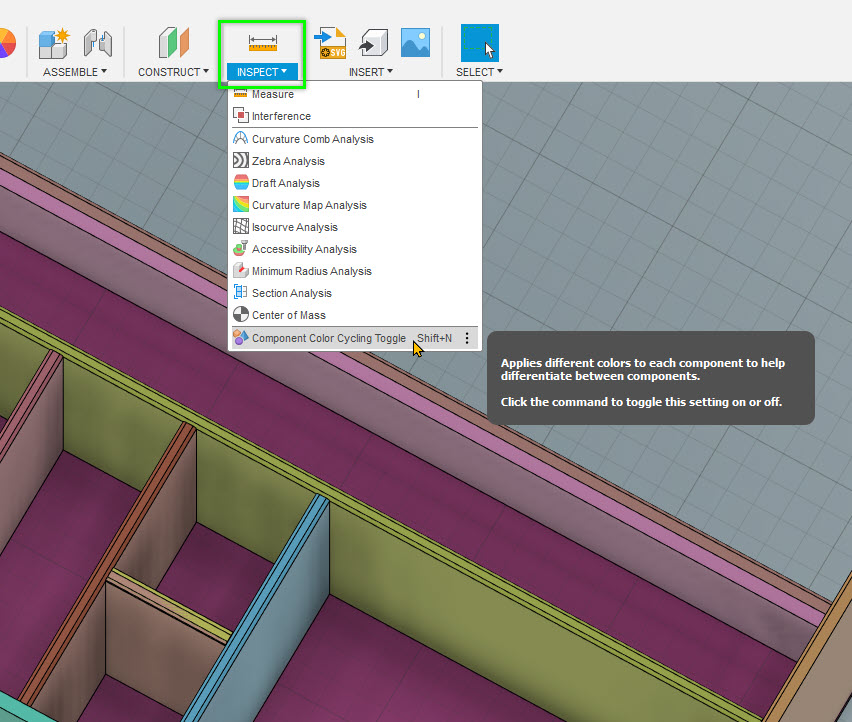This screenshot has height=722, width=852.
Task: Click the Curvature Comb Analysis icon
Action: click(x=241, y=138)
